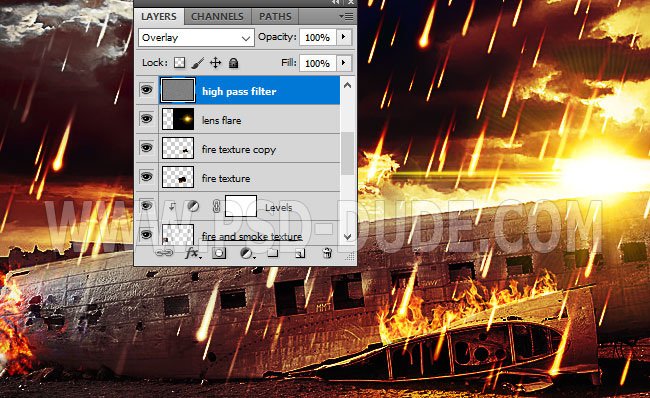
Task: Hide the fire texture copy layer
Action: click(x=146, y=148)
